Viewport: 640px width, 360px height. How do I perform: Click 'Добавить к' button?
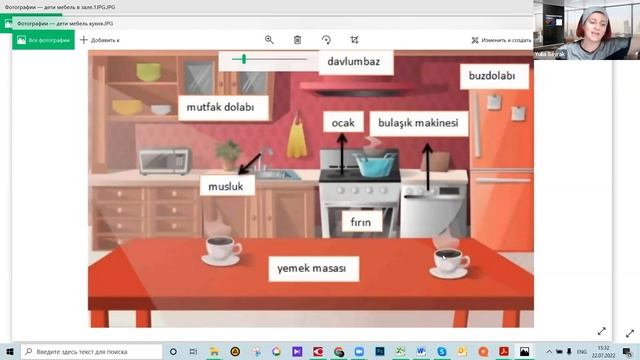(100, 40)
